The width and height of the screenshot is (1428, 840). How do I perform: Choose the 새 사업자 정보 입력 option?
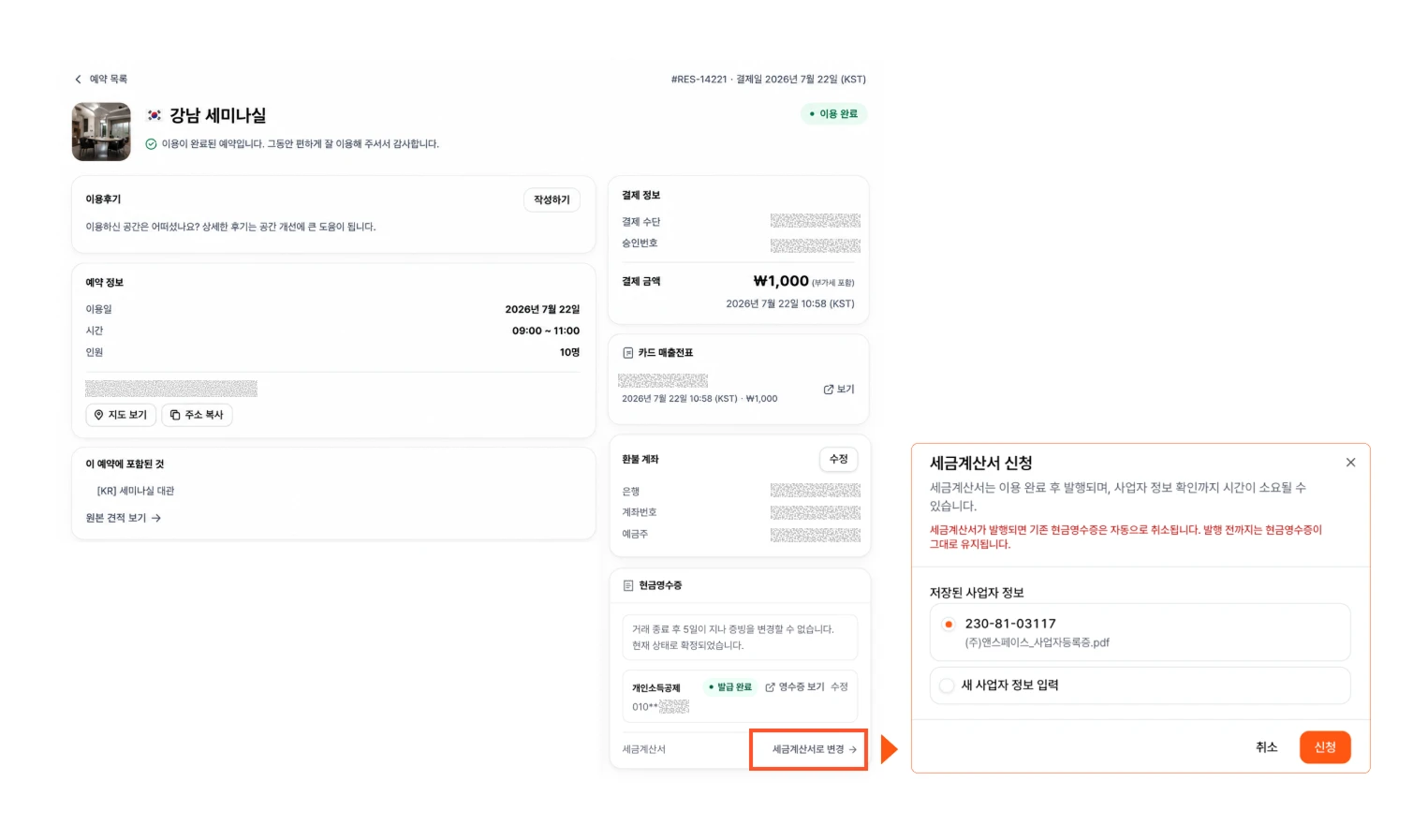coord(1140,685)
